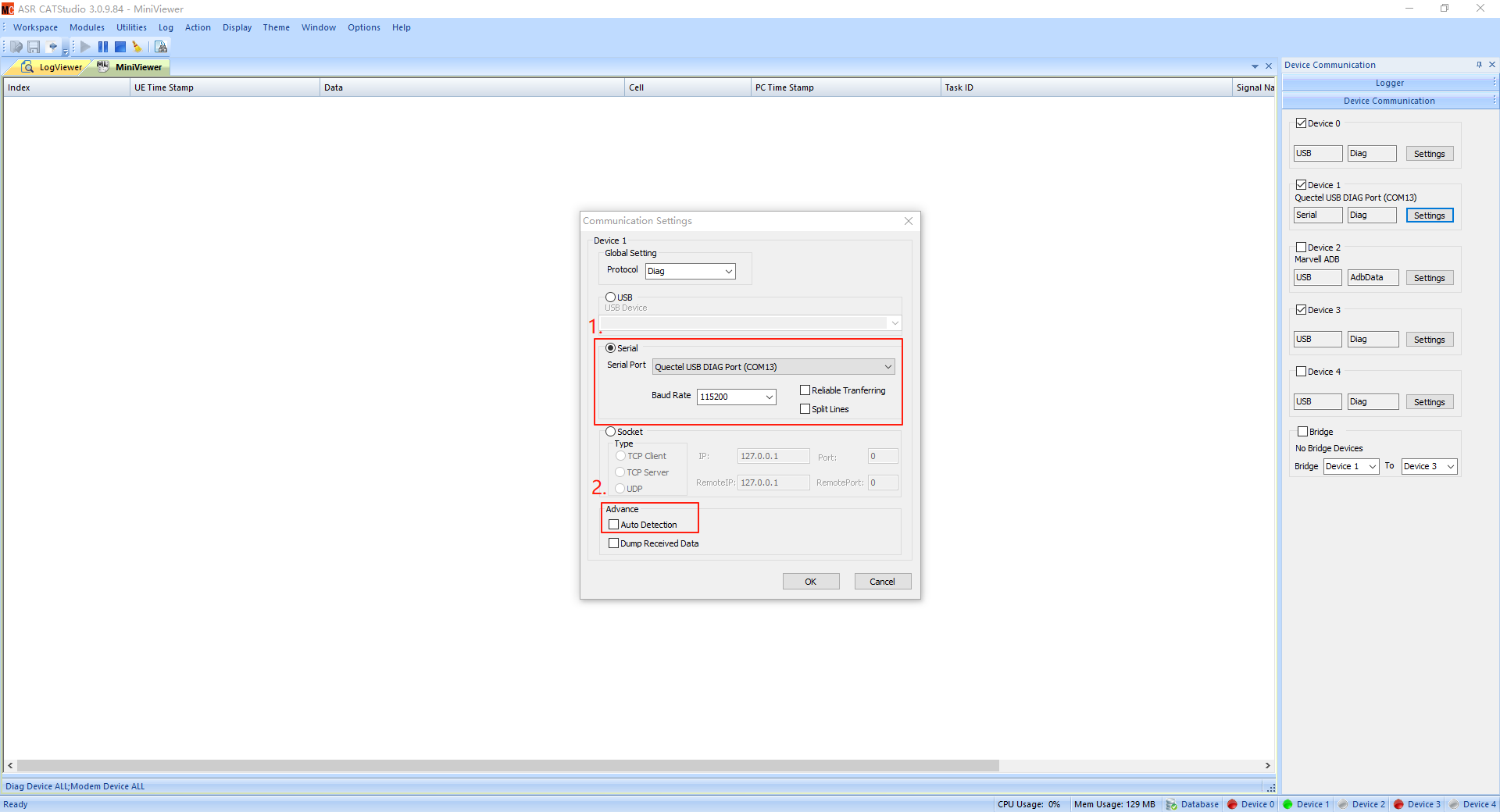This screenshot has height=812, width=1500.
Task: Enable the Bridge checkbox
Action: point(1303,432)
